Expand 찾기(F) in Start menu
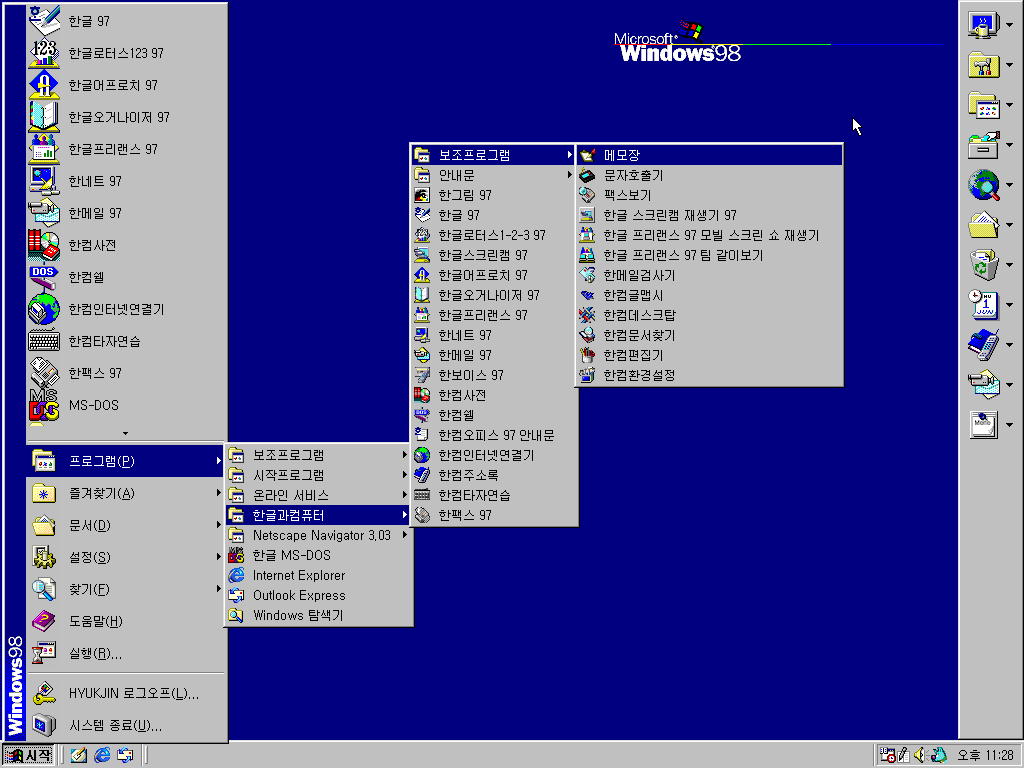This screenshot has width=1024, height=768. pyautogui.click(x=127, y=589)
